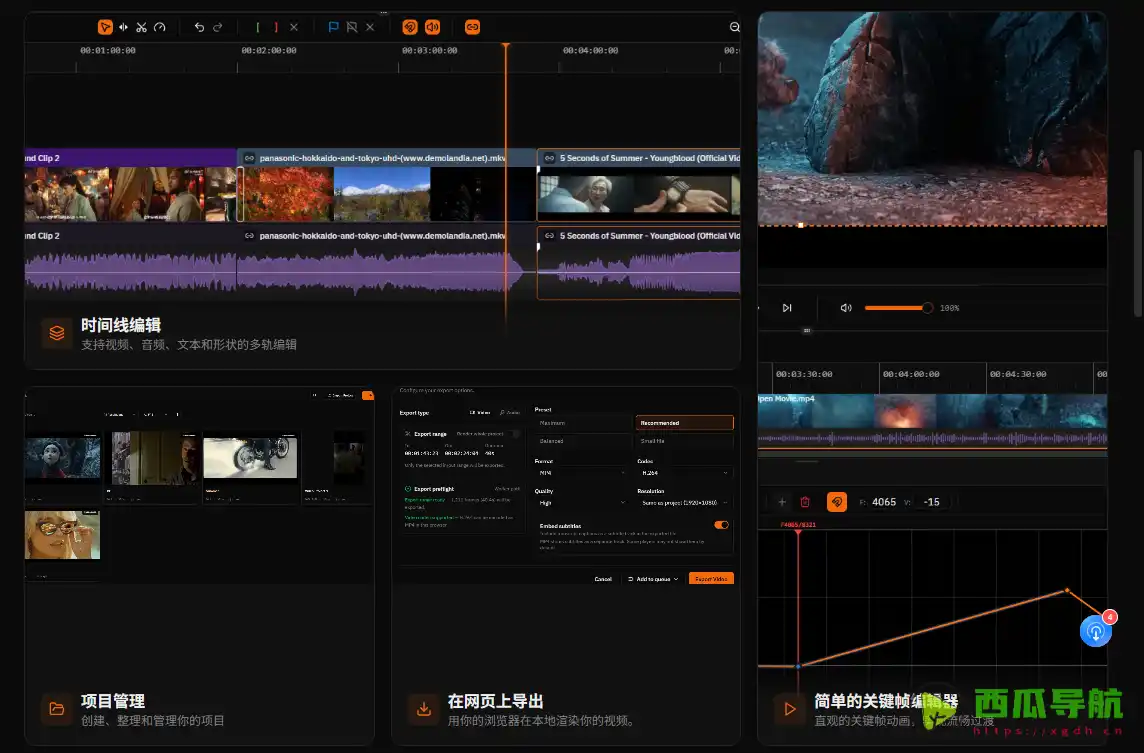
Task: Click download icon beside 在网页上导出
Action: click(423, 709)
